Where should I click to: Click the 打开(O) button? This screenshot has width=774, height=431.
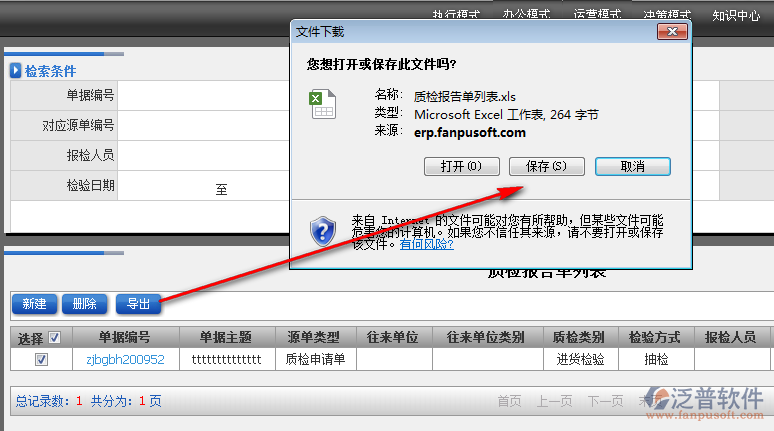462,166
